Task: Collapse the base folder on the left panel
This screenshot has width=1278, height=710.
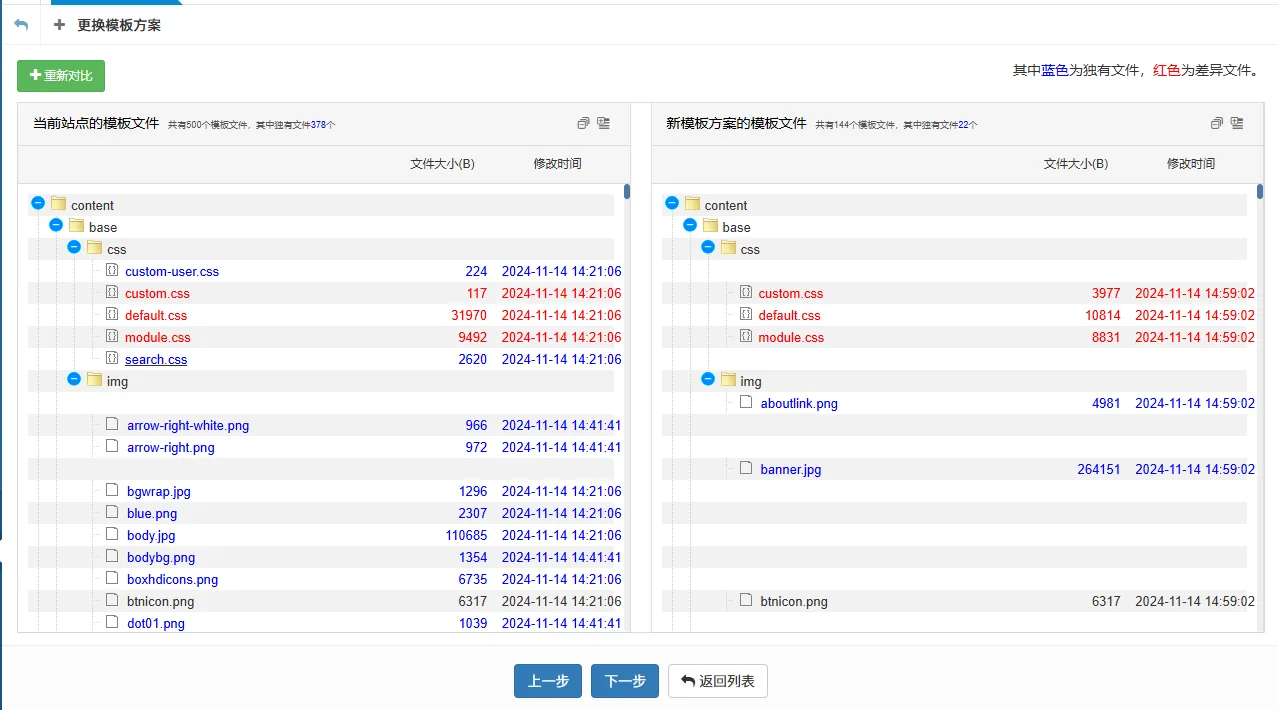Action: tap(55, 225)
